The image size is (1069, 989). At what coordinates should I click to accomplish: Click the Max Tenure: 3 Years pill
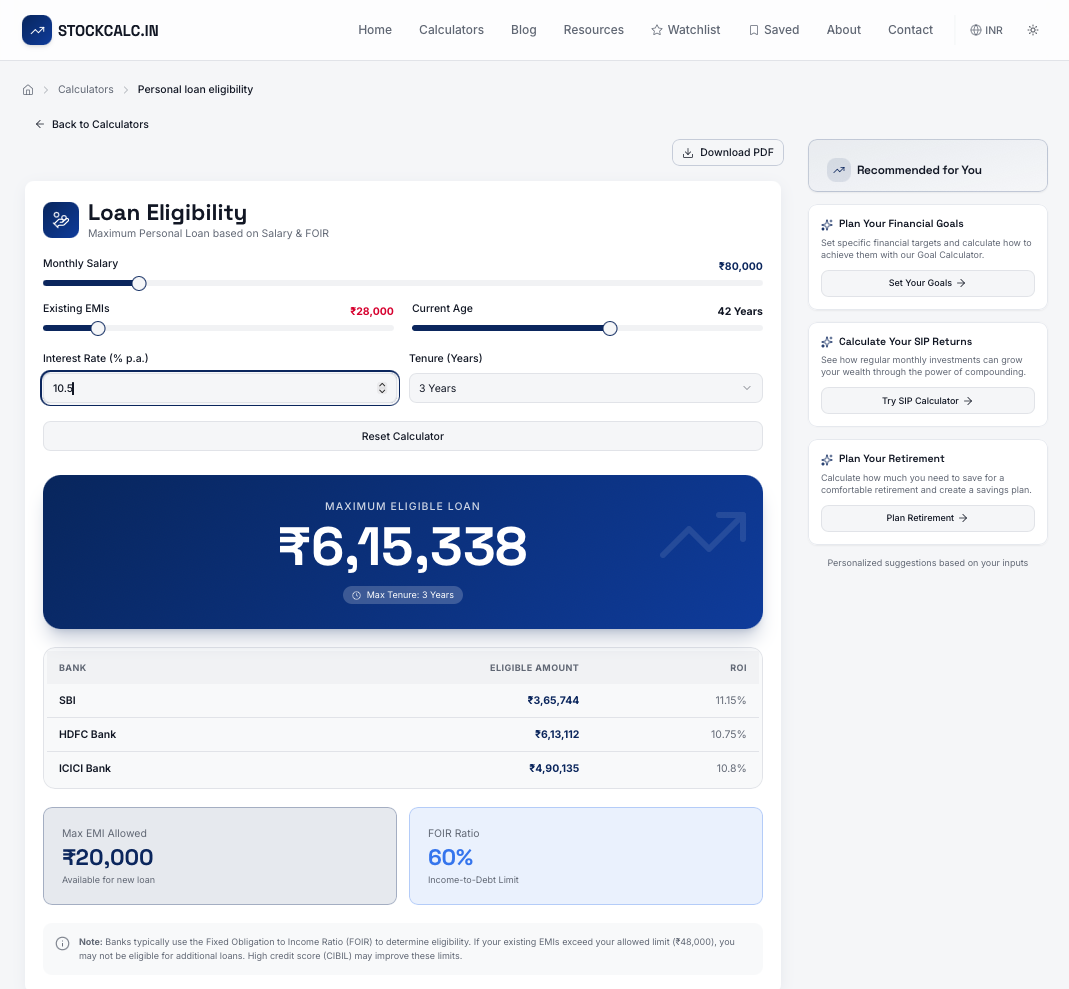click(402, 594)
